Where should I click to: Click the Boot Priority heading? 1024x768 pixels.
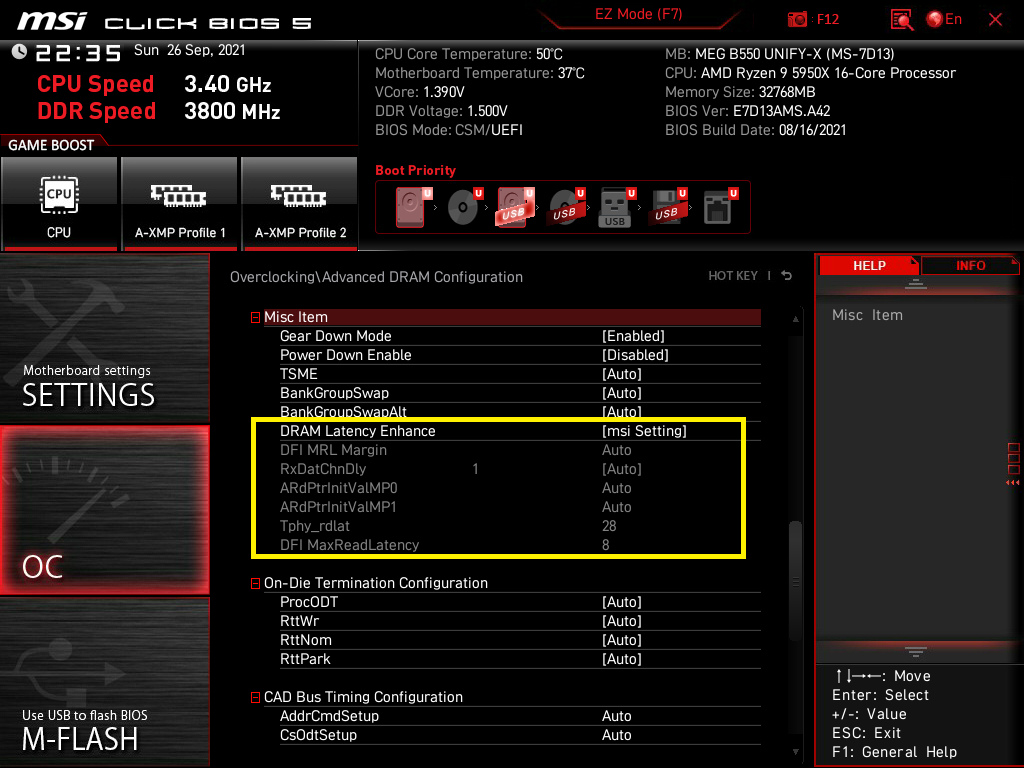point(415,170)
